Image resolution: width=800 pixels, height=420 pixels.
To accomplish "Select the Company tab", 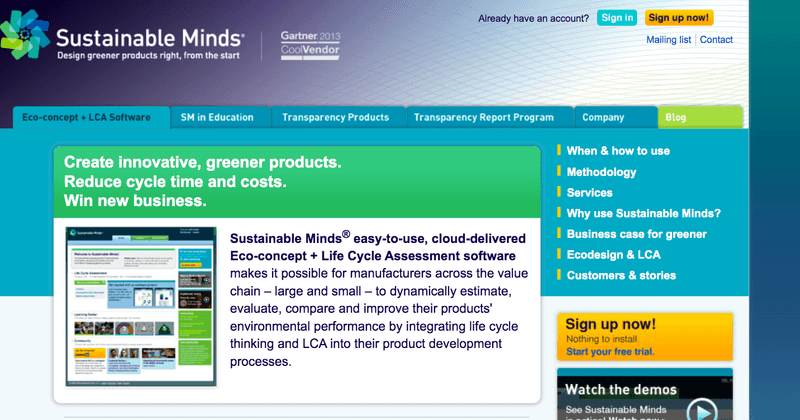I will [x=603, y=118].
